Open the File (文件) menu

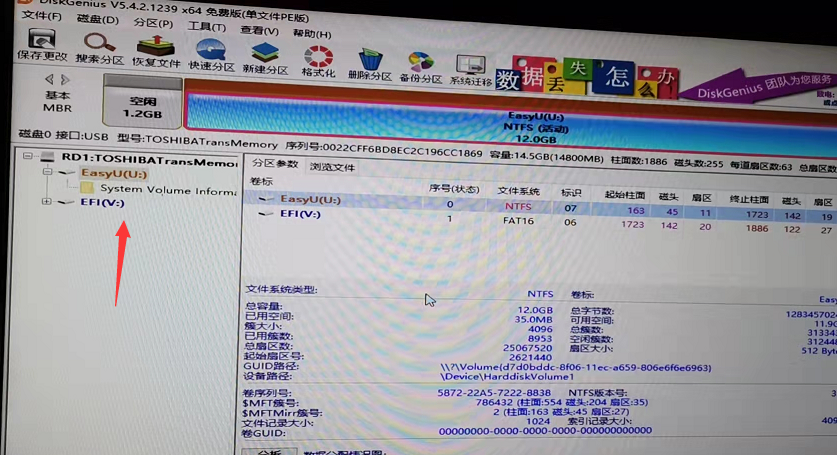(x=42, y=15)
